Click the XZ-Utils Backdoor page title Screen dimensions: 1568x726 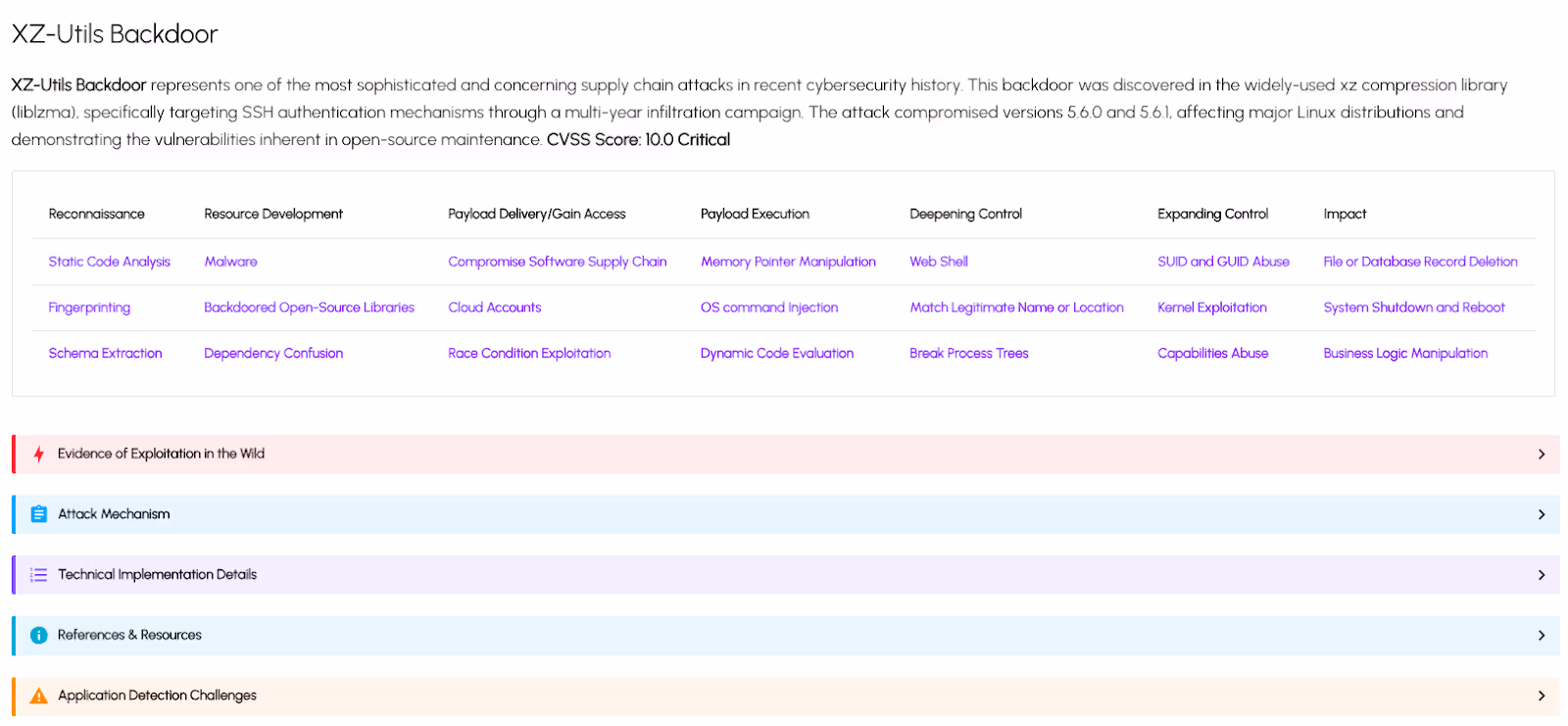(115, 34)
